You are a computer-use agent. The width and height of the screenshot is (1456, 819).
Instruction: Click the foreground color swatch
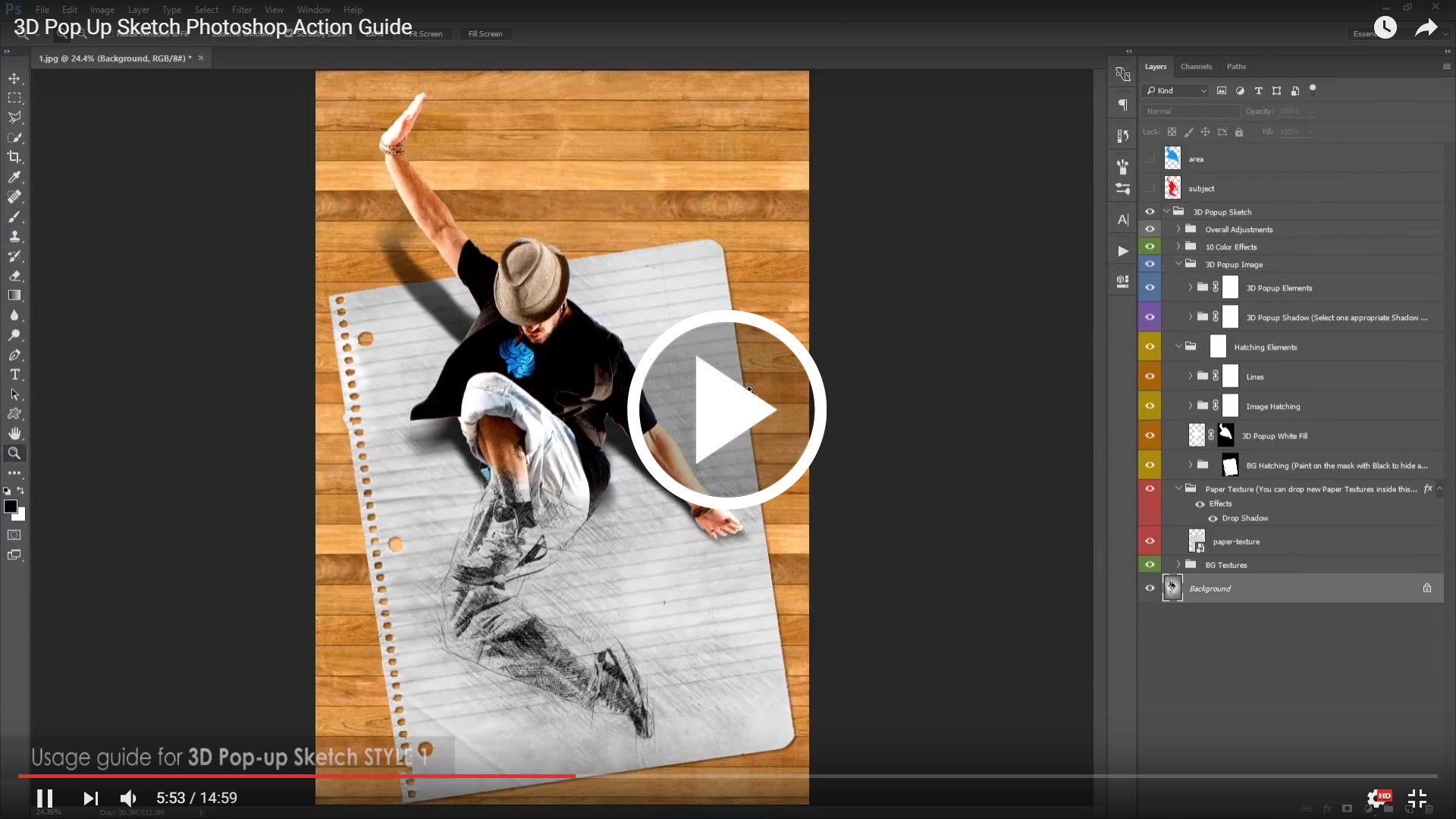[x=11, y=507]
